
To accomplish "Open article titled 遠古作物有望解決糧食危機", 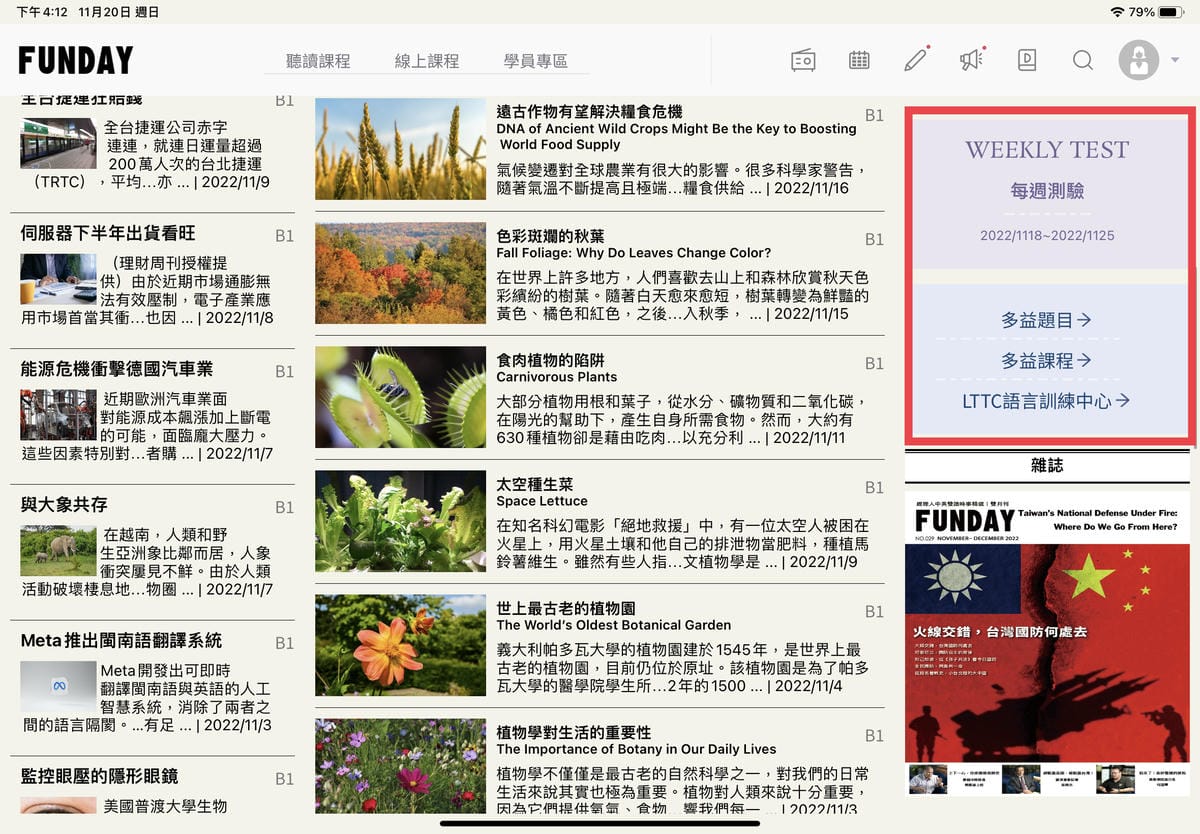I will tap(589, 111).
